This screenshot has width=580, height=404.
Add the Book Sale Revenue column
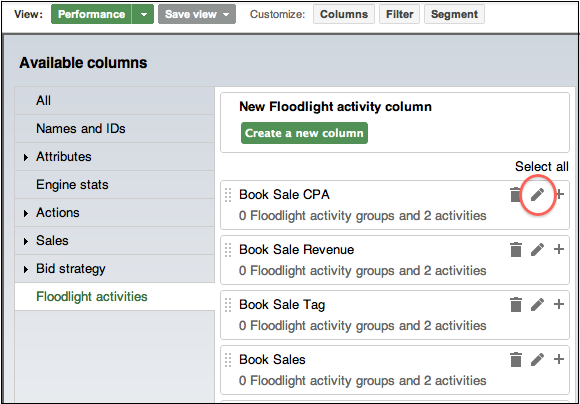(x=559, y=249)
